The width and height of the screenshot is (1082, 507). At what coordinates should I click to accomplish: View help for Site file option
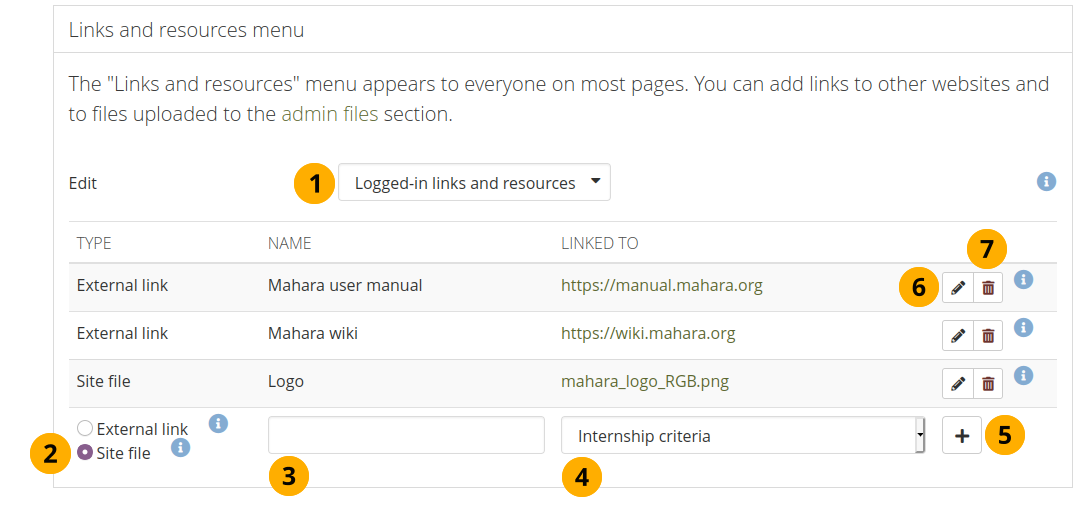pos(180,447)
